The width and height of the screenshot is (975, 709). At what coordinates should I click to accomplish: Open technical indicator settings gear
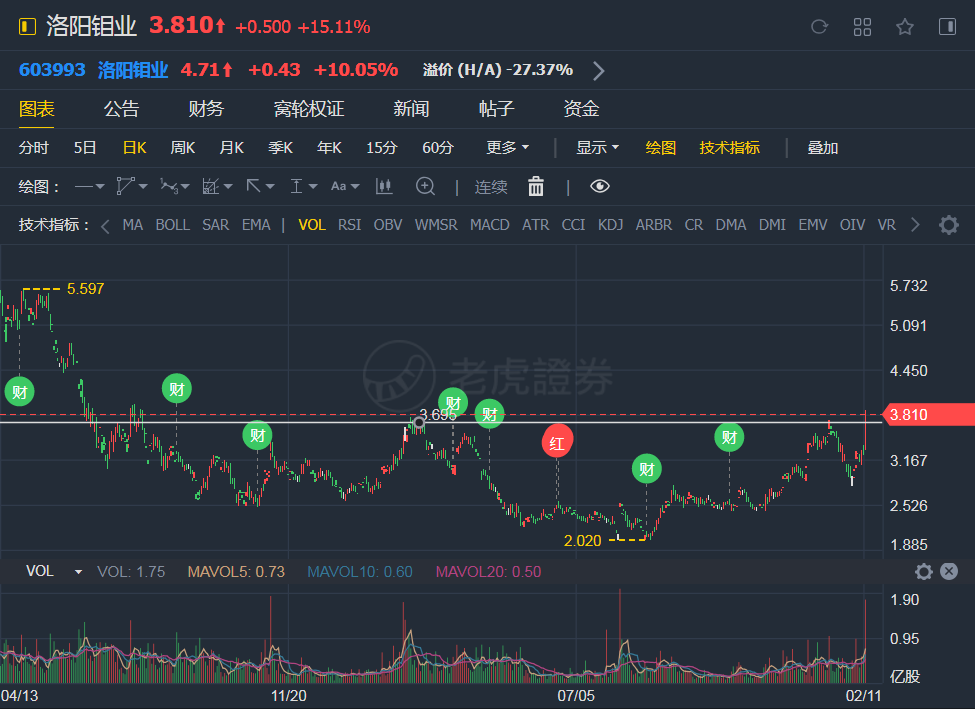[x=949, y=225]
